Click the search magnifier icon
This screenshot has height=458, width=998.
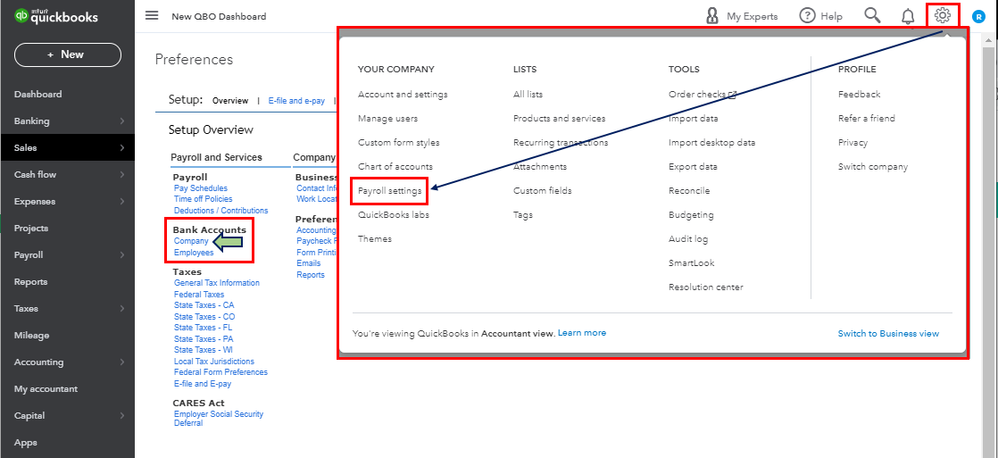click(872, 16)
